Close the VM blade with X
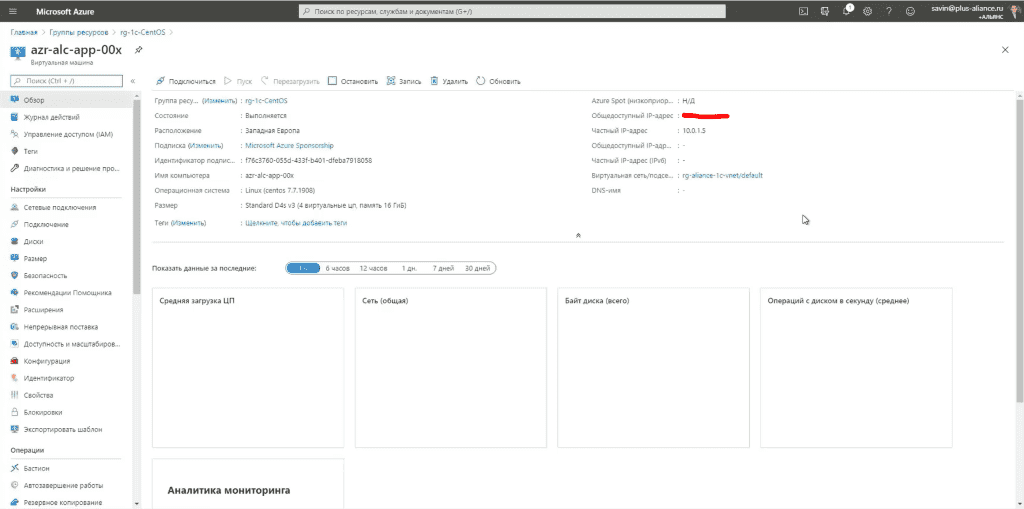 point(1005,50)
